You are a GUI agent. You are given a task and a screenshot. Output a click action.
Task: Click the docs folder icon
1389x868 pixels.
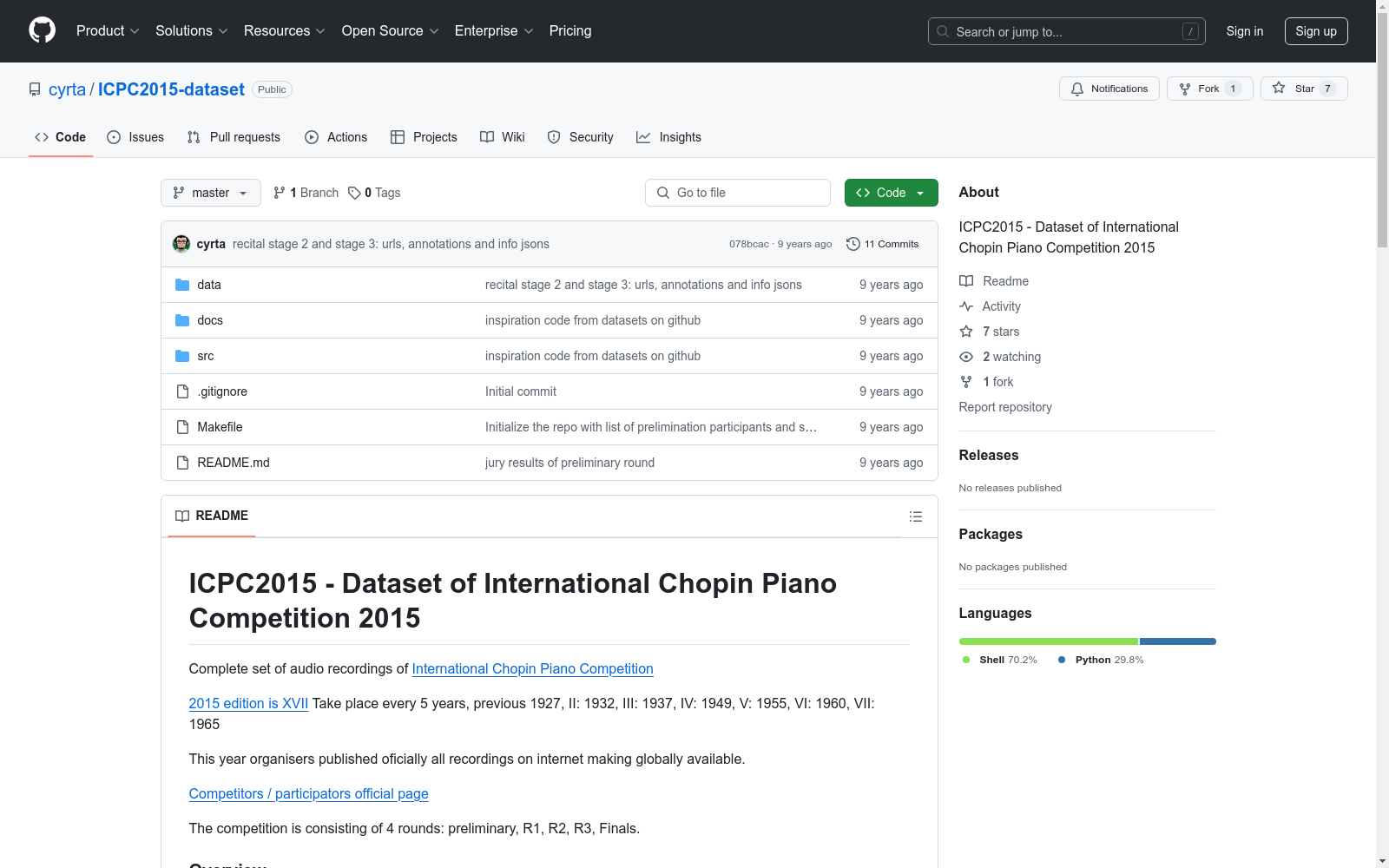point(182,320)
